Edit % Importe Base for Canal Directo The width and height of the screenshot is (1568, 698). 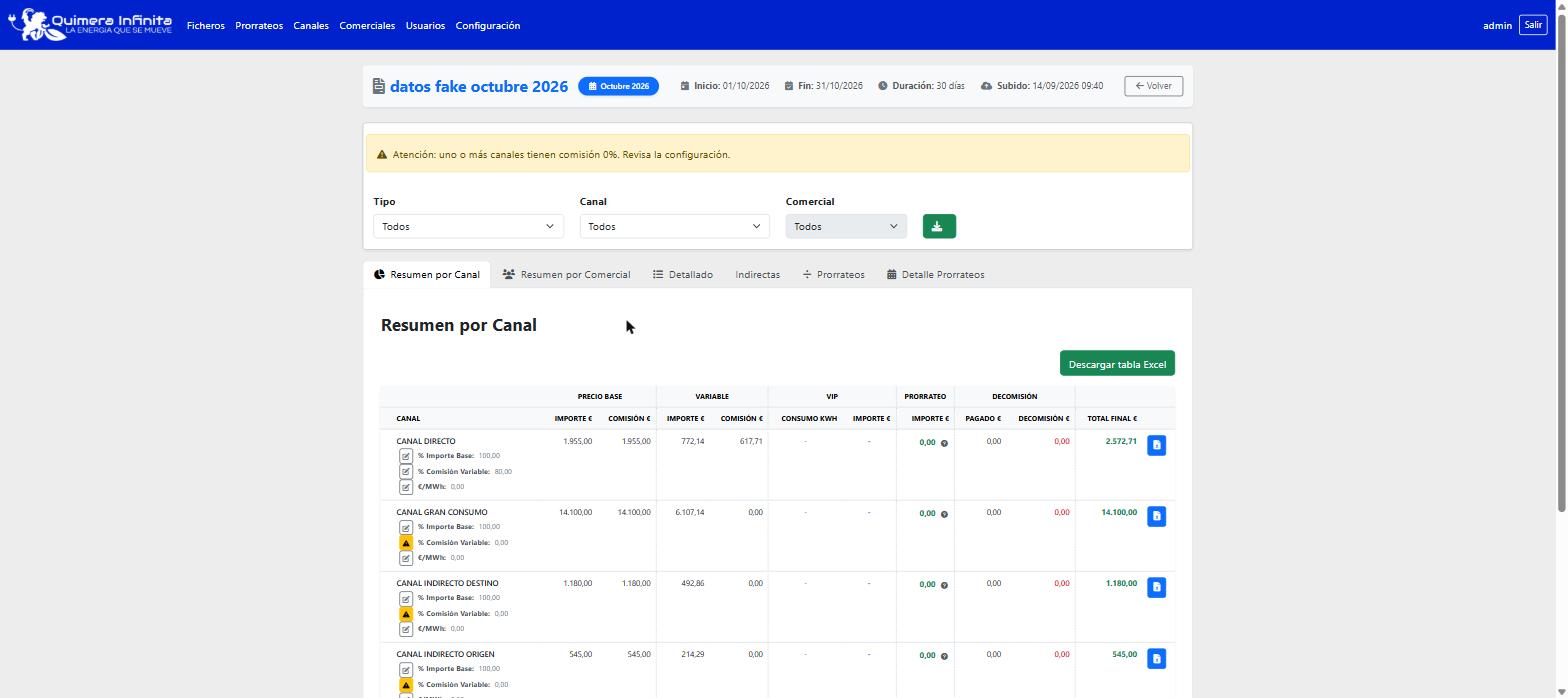point(406,456)
